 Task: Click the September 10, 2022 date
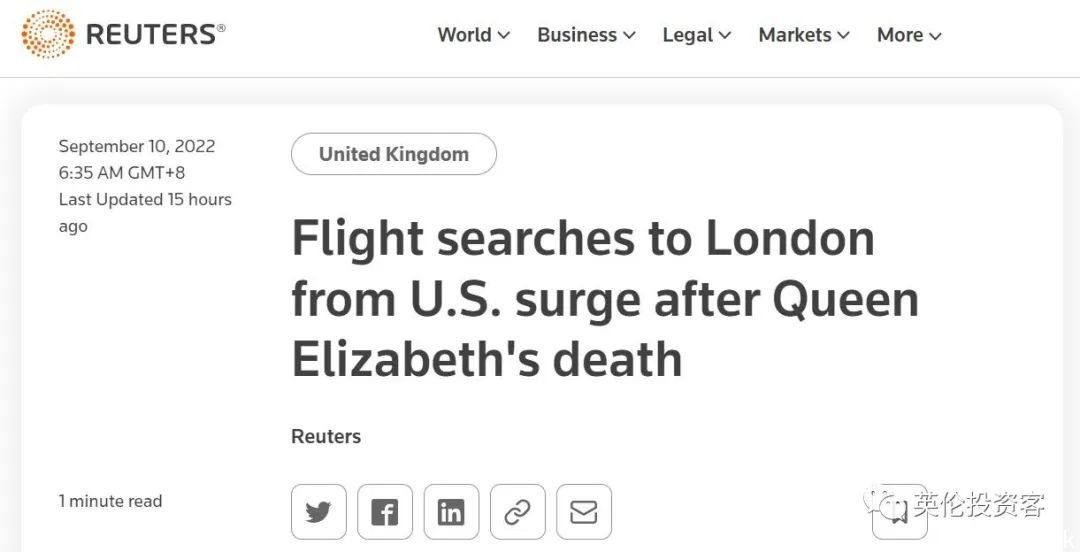click(137, 146)
